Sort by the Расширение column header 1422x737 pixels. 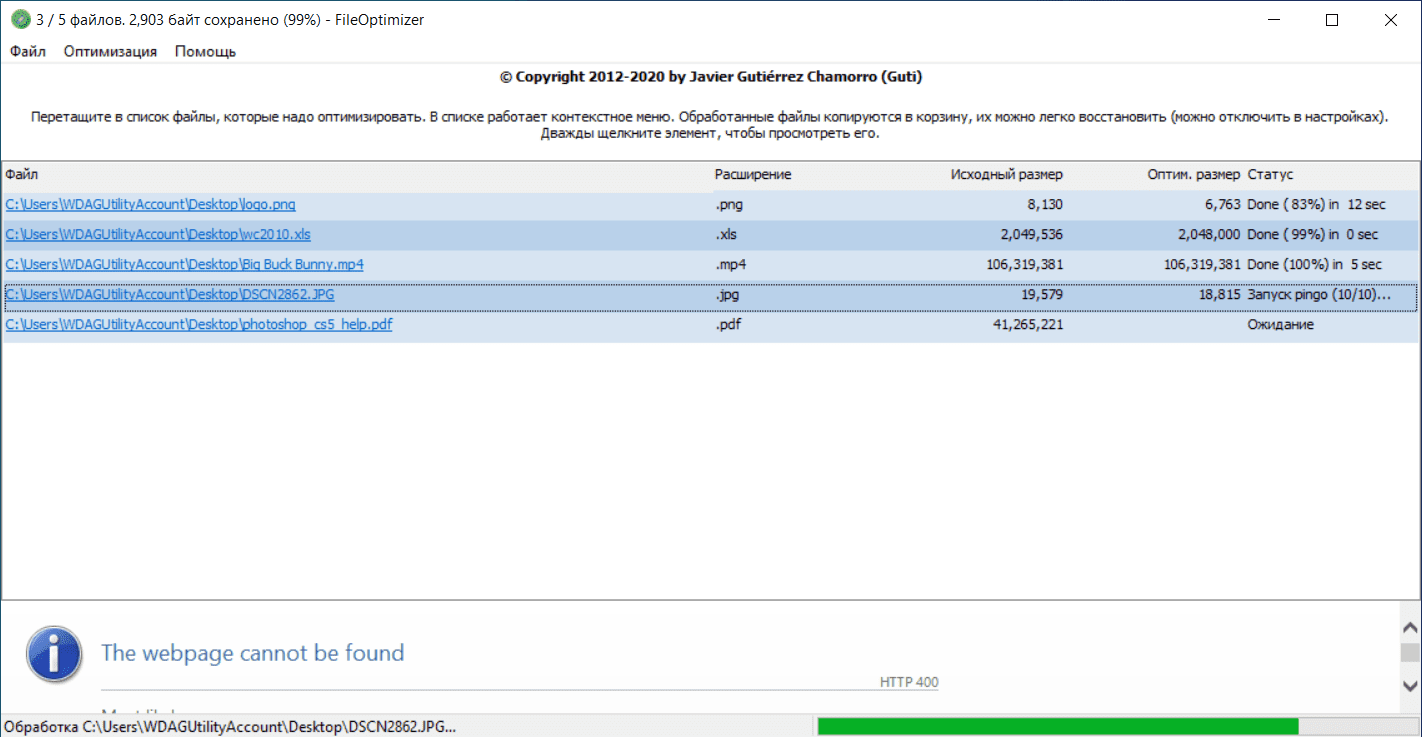click(752, 175)
